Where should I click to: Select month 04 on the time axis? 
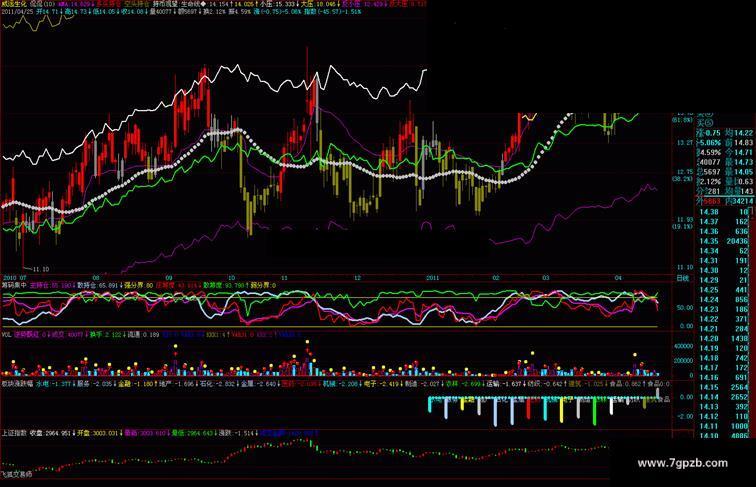pyautogui.click(x=618, y=278)
